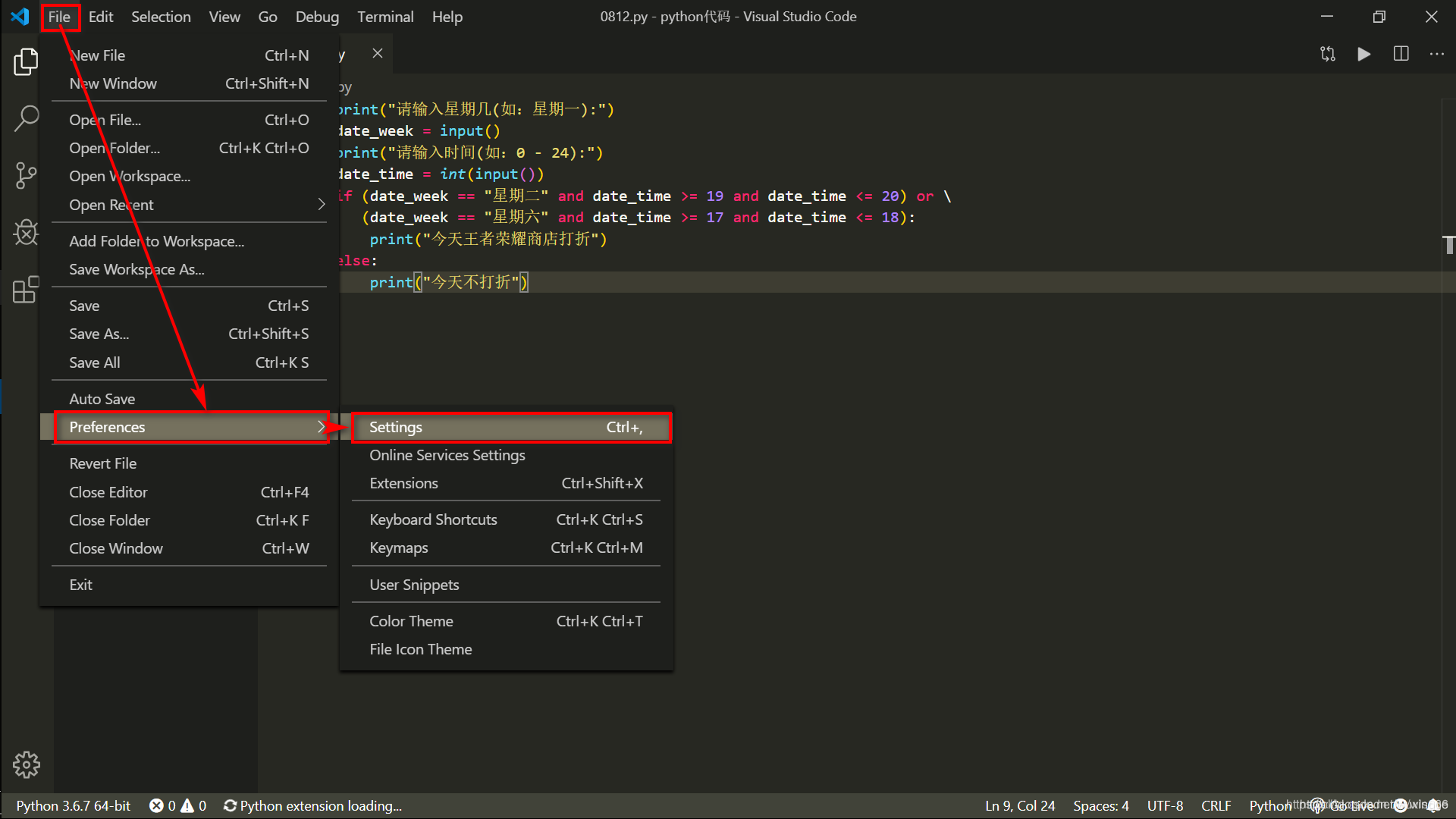Click Spaces: 4 indentation setting

click(x=1101, y=805)
